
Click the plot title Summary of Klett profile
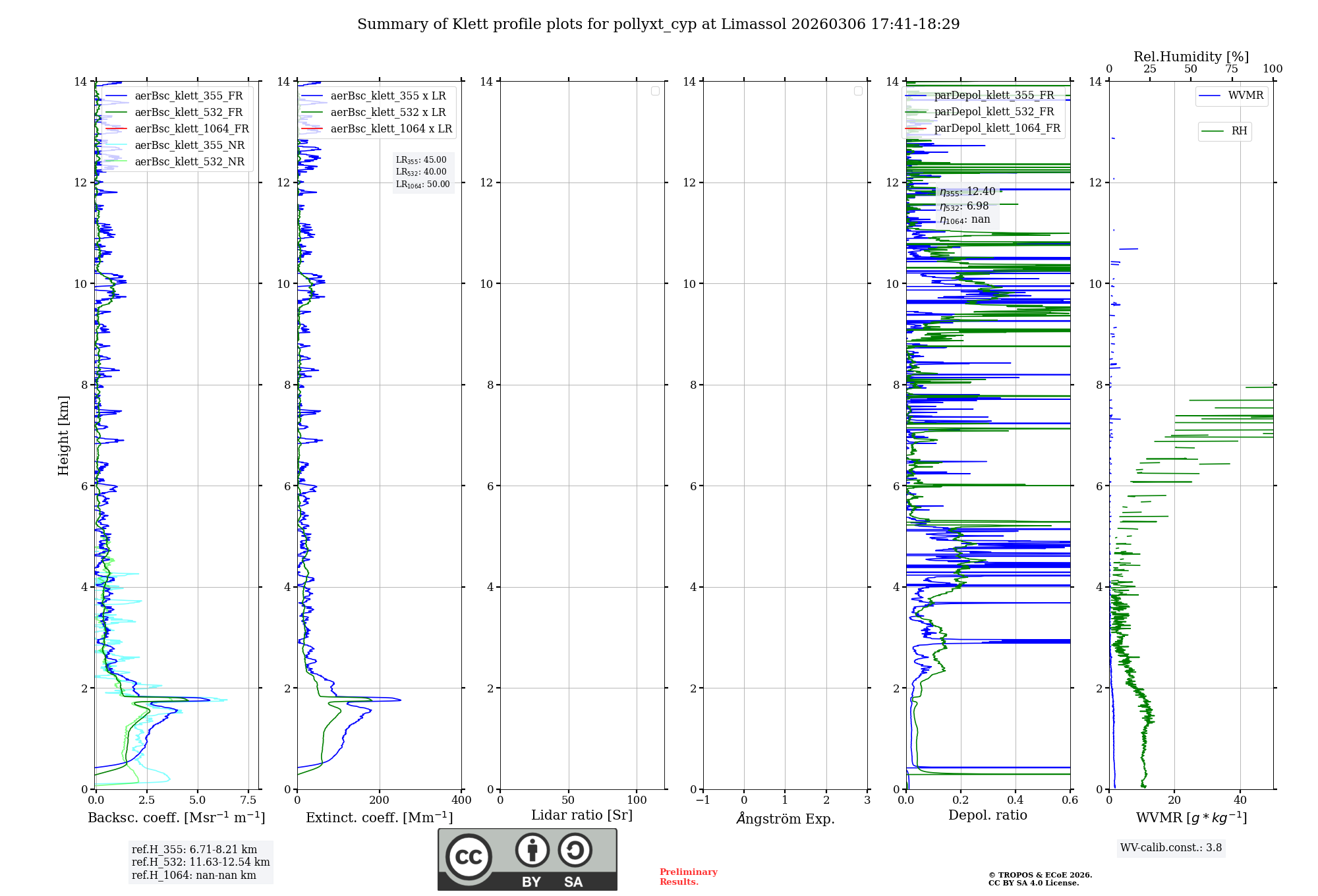click(x=658, y=24)
